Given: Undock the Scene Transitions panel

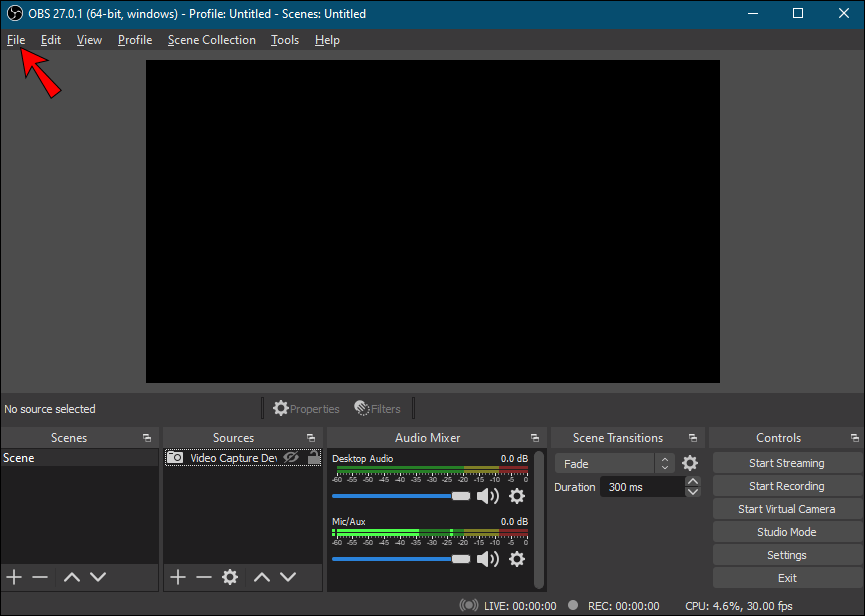Looking at the screenshot, I should tap(693, 438).
